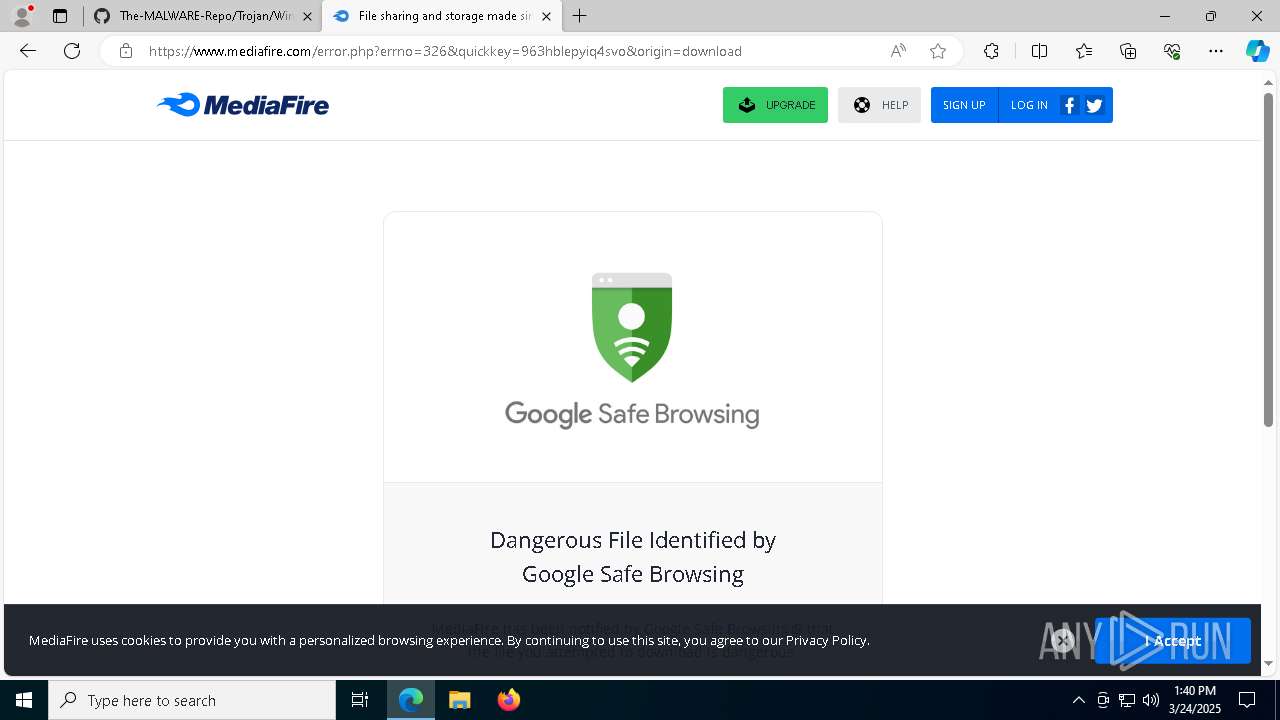Open Settings and more ellipsis menu

1216,51
